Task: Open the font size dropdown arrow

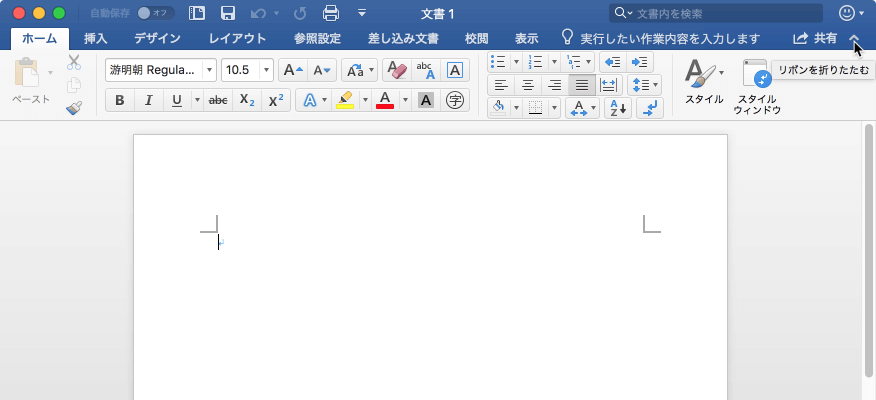Action: (266, 70)
